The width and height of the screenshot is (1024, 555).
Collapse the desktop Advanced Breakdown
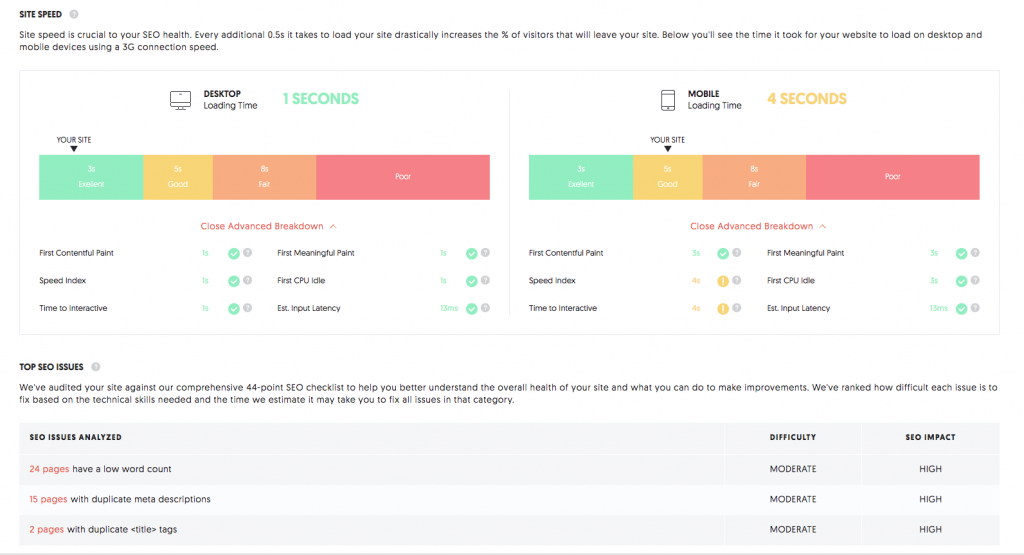point(268,226)
